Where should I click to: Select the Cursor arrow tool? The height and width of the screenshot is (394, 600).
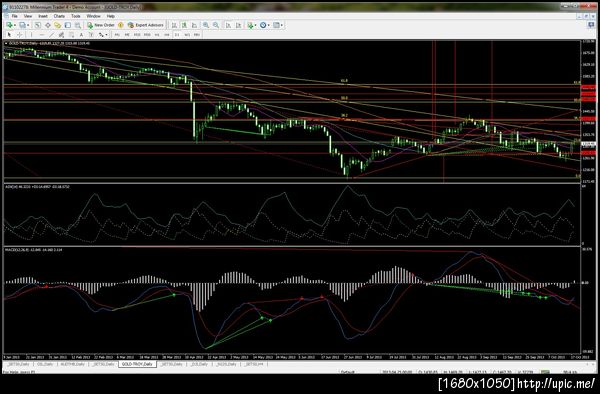[x=9, y=35]
